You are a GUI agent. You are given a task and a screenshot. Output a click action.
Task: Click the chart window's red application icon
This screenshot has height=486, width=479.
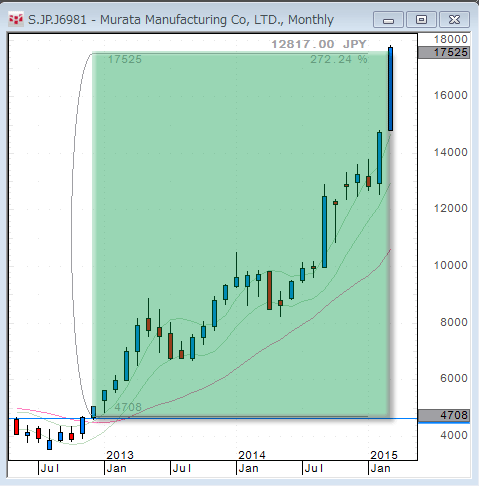pyautogui.click(x=16, y=20)
